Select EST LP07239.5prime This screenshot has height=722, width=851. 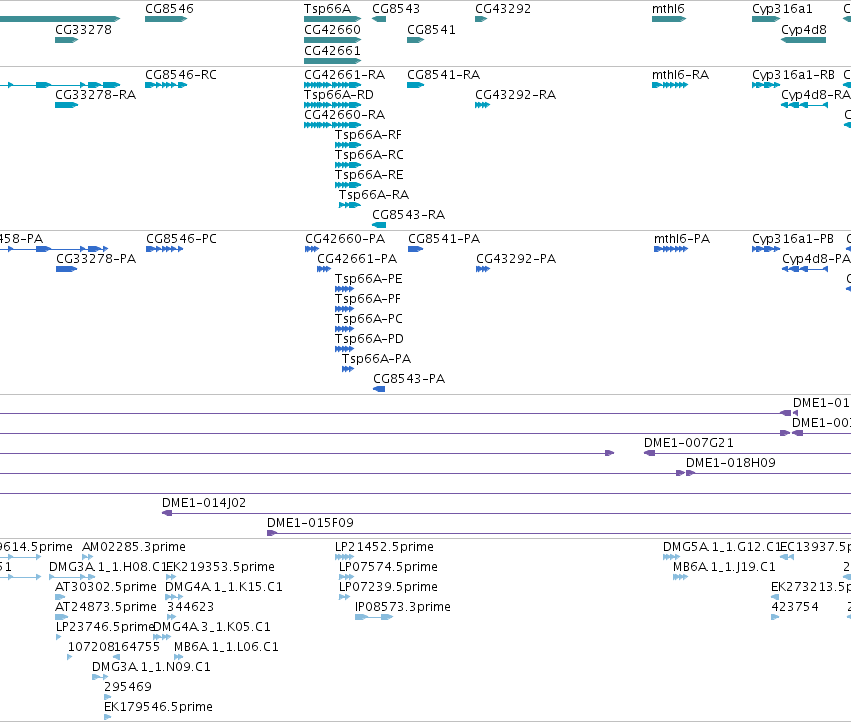coord(344,597)
